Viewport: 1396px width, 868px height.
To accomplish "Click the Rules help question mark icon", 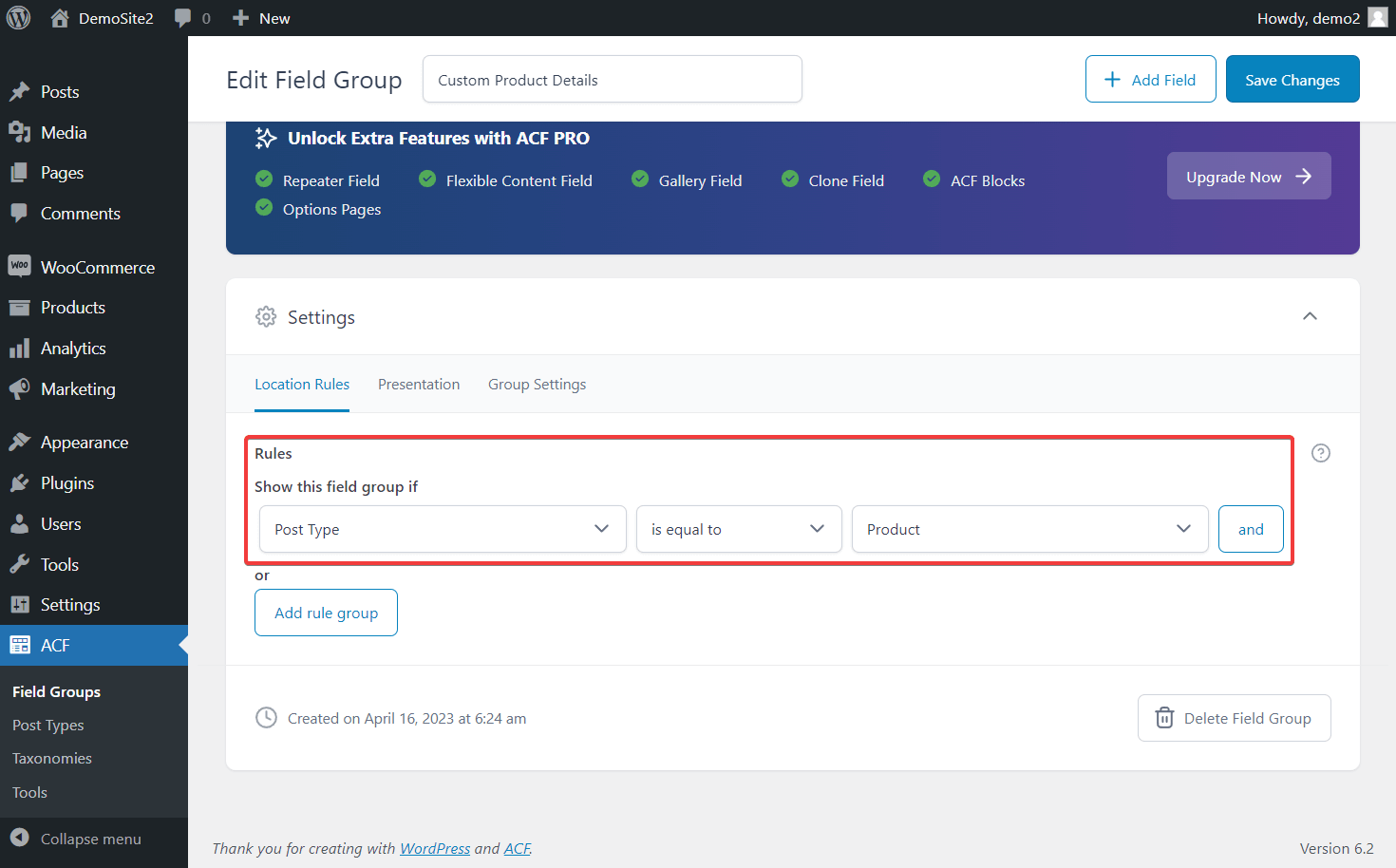I will click(x=1321, y=453).
